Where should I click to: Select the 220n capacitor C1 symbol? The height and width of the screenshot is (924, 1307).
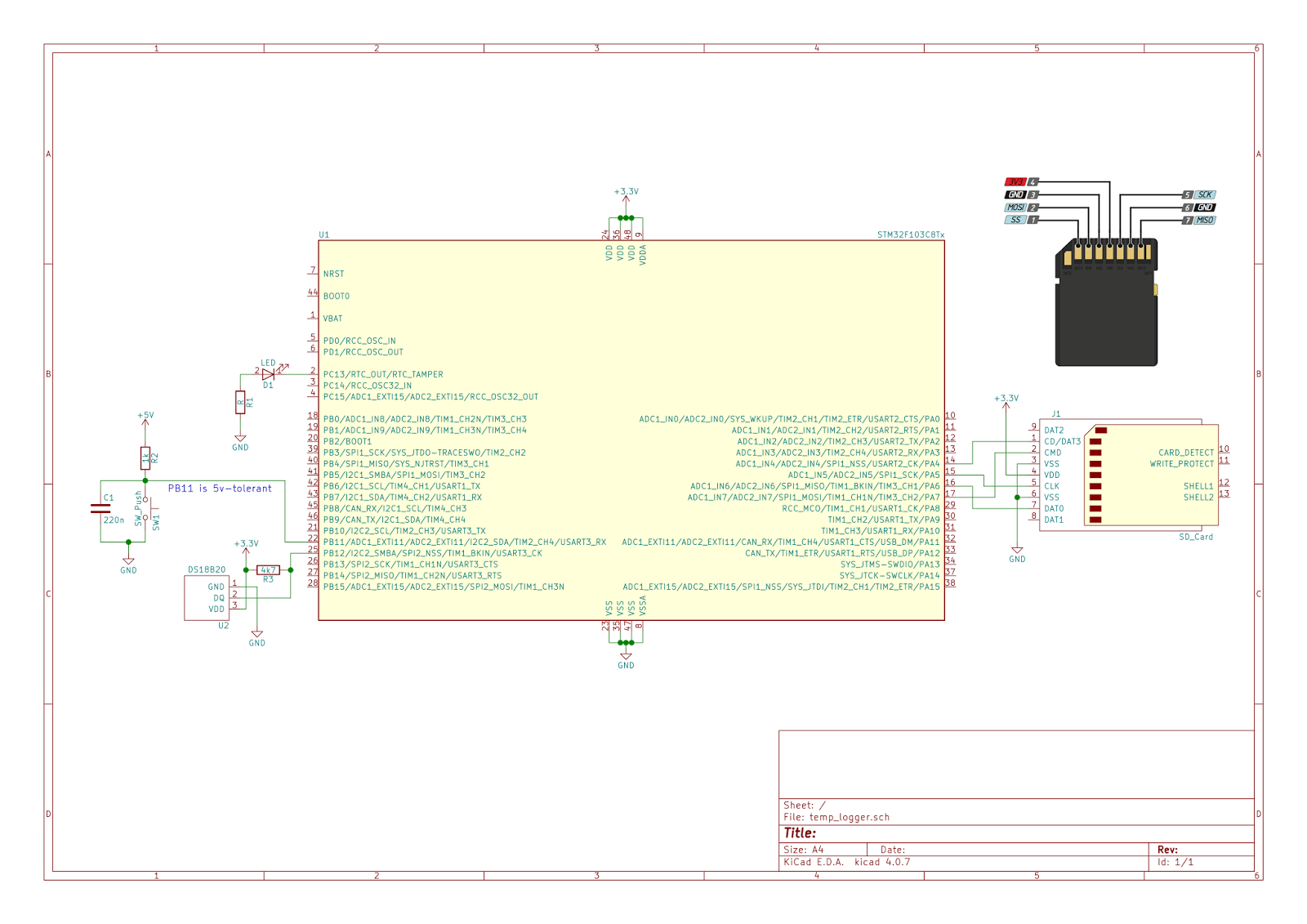pyautogui.click(x=100, y=507)
